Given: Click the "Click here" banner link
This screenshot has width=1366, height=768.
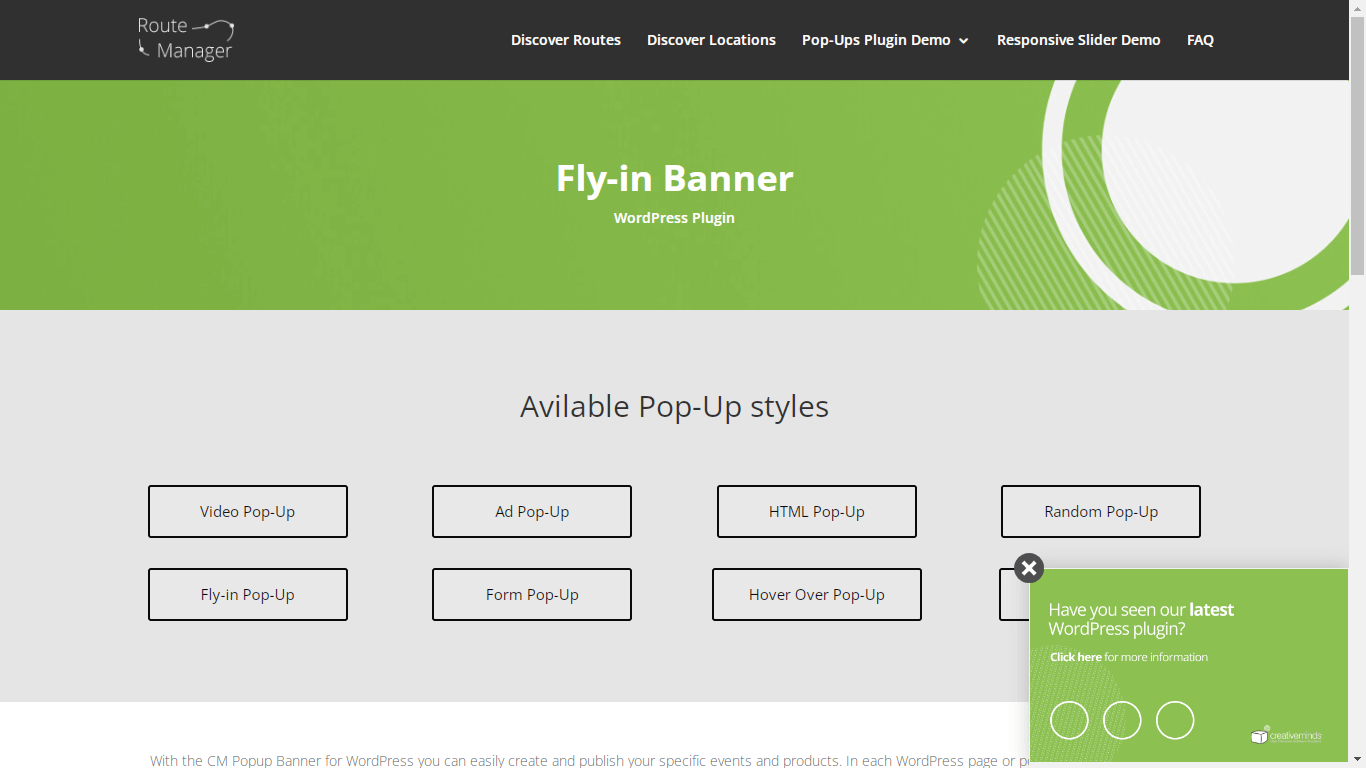Looking at the screenshot, I should tap(1076, 657).
